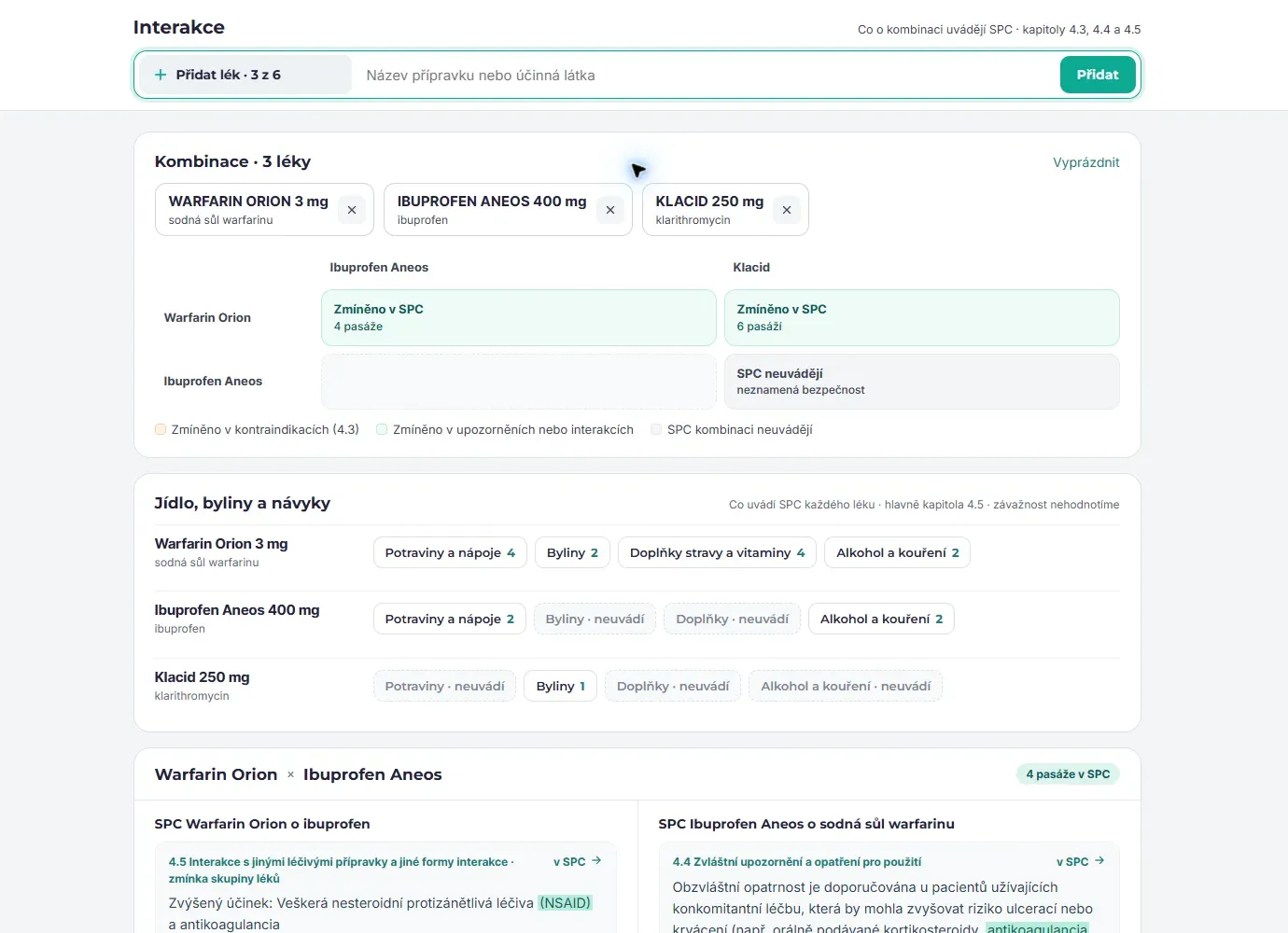Click Klacid Potraviny · neuvádí chip
The image size is (1288, 933).
(x=444, y=686)
